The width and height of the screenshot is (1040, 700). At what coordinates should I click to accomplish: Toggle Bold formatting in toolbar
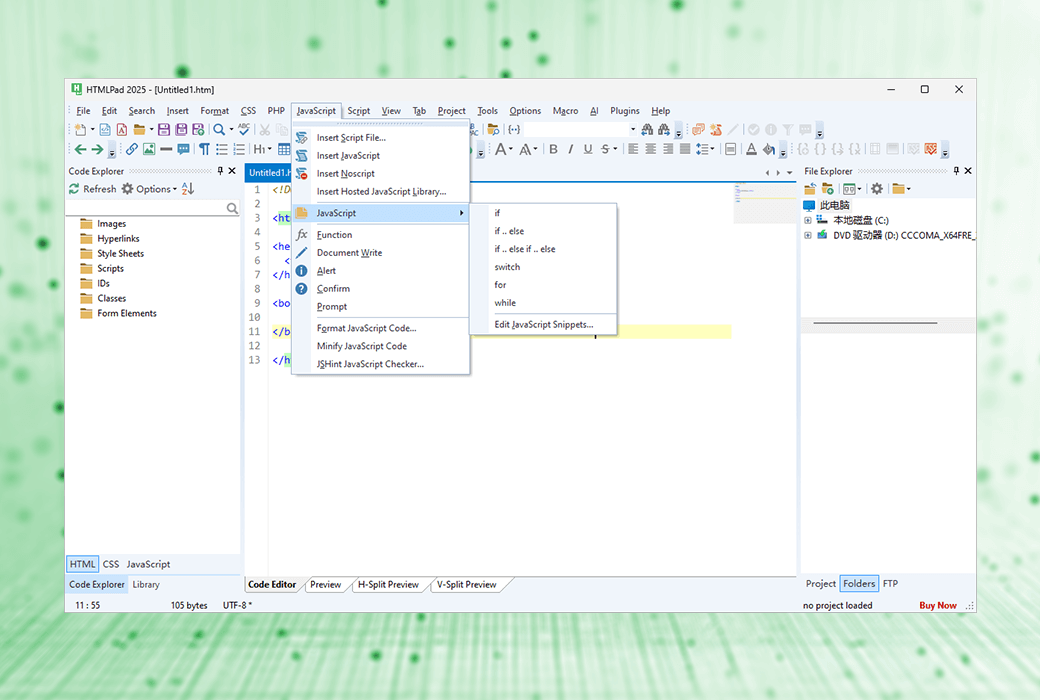click(553, 149)
